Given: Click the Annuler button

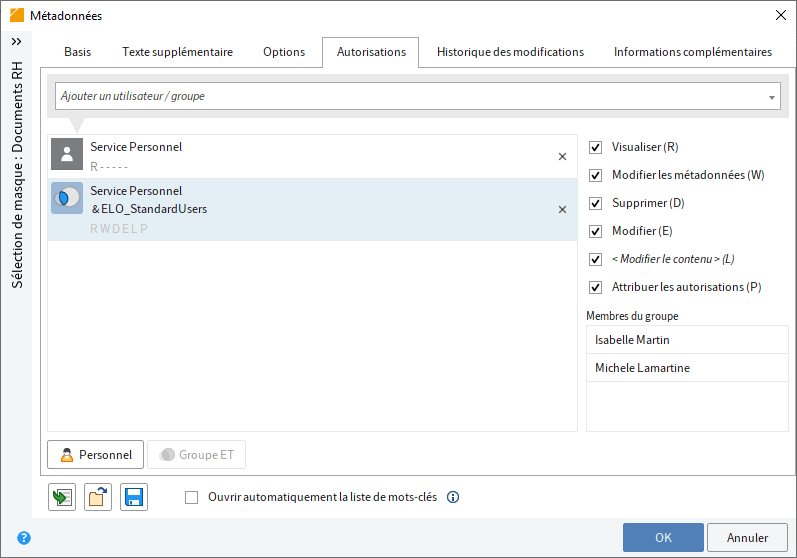Looking at the screenshot, I should tap(747, 538).
